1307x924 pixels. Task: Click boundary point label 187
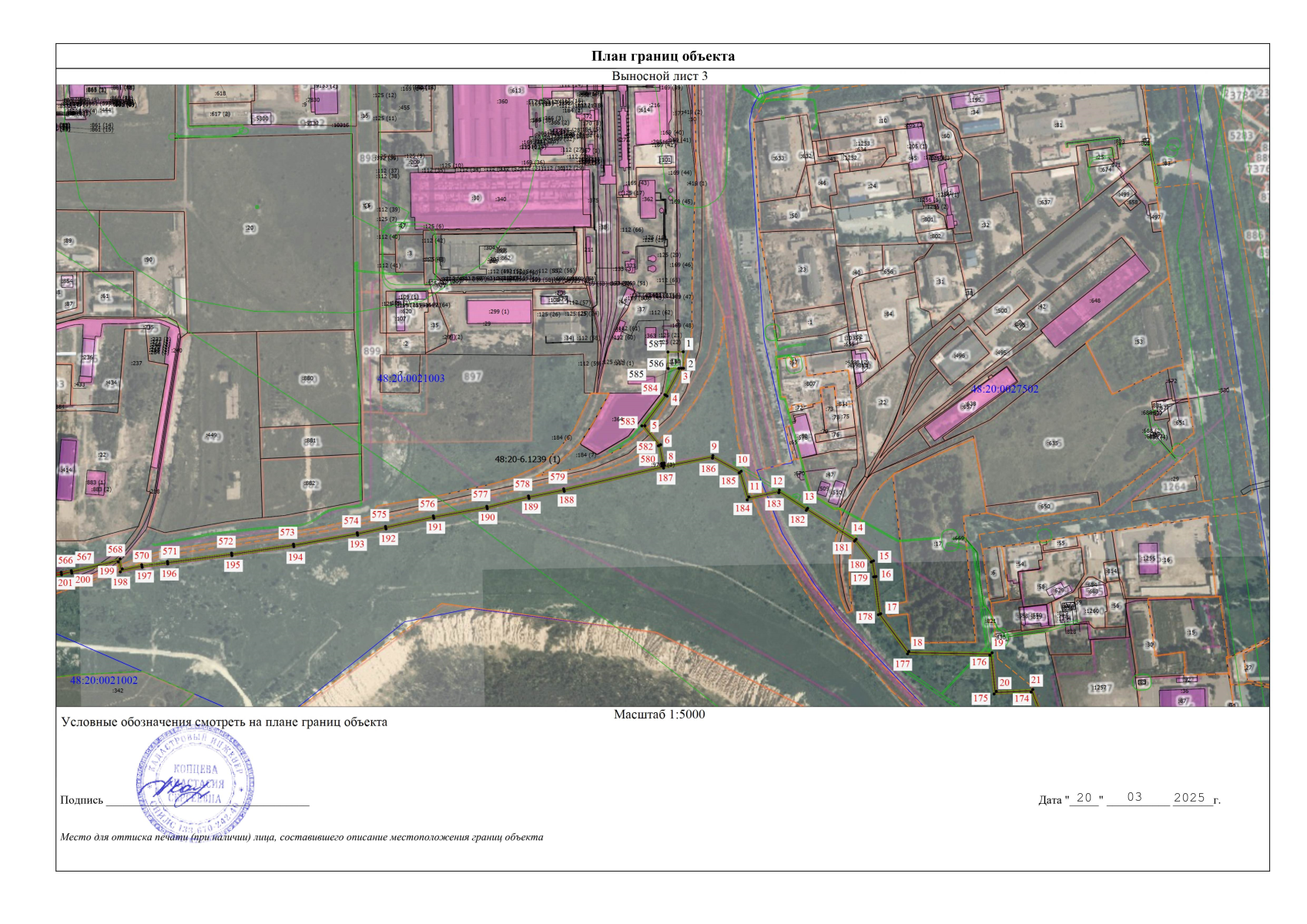pos(665,478)
